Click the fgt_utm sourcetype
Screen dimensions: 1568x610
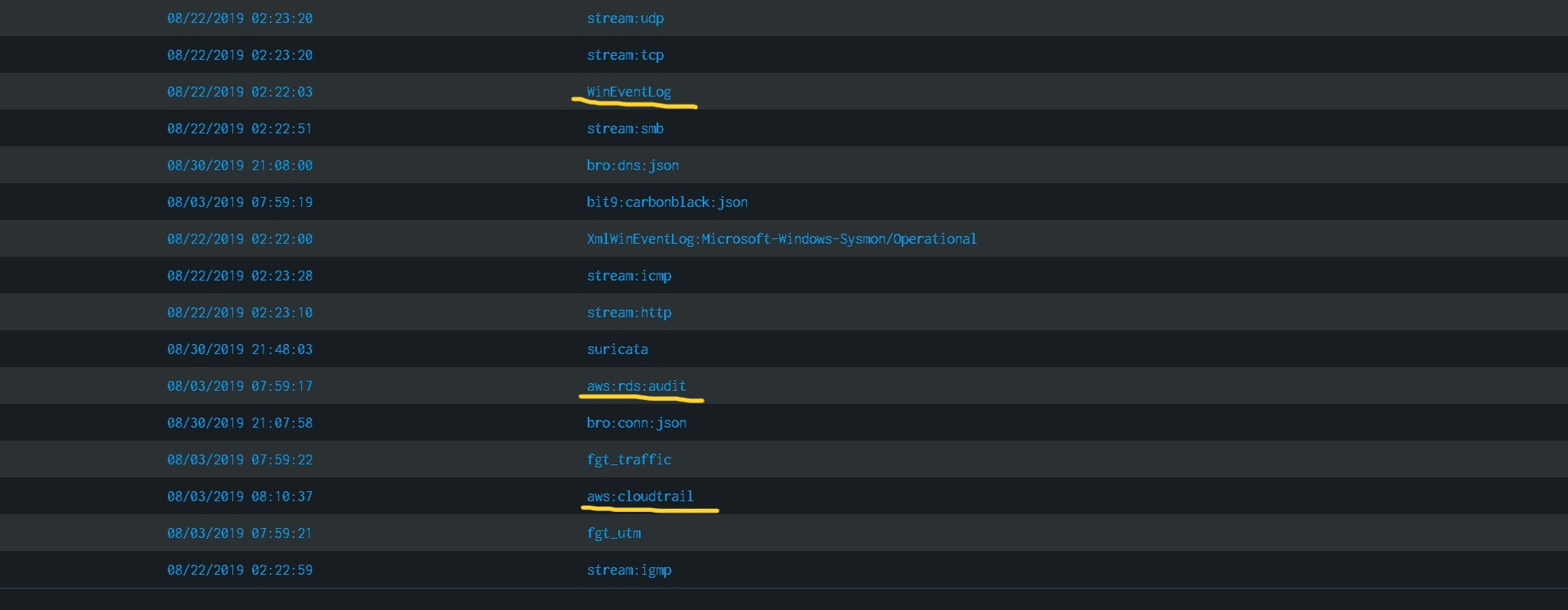[614, 533]
